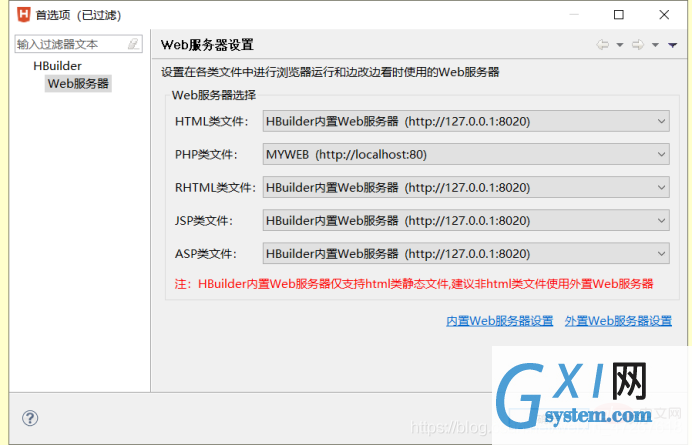Viewport: 692px width, 446px height.
Task: Click the red 注 note text
Action: 414,284
